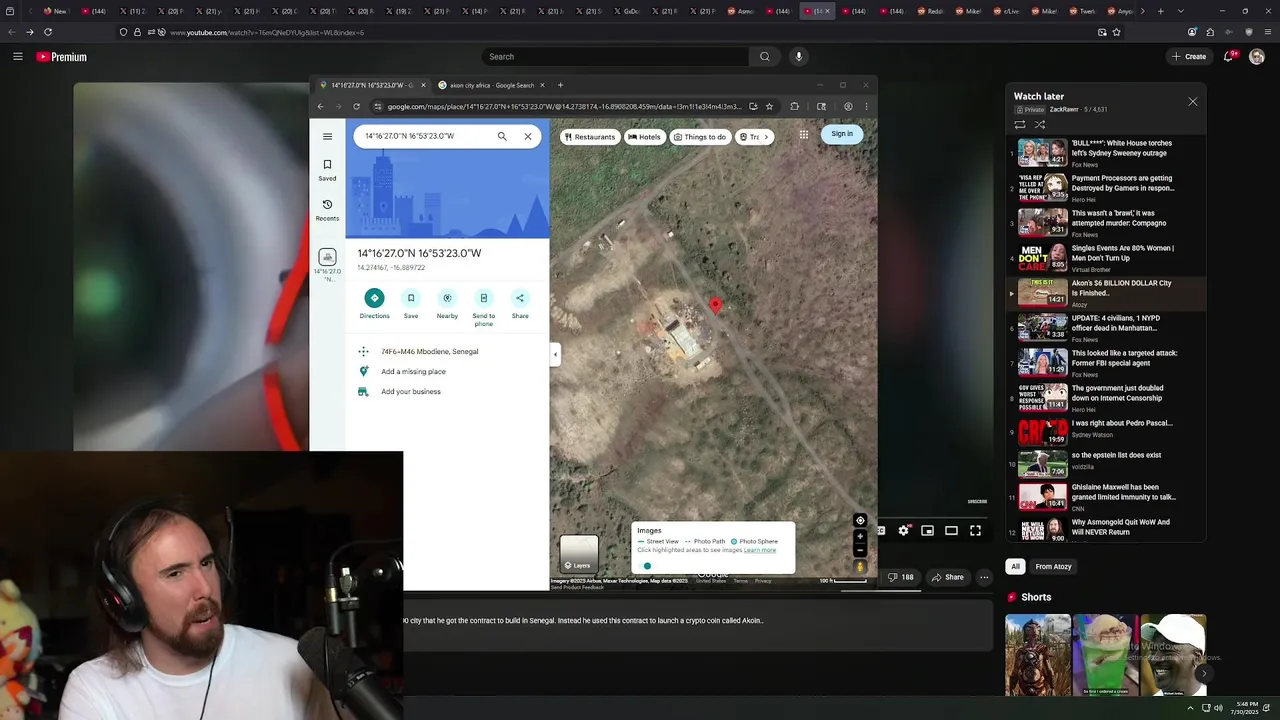The image size is (1280, 720).
Task: Open the Google Maps hamburger menu
Action: [327, 136]
